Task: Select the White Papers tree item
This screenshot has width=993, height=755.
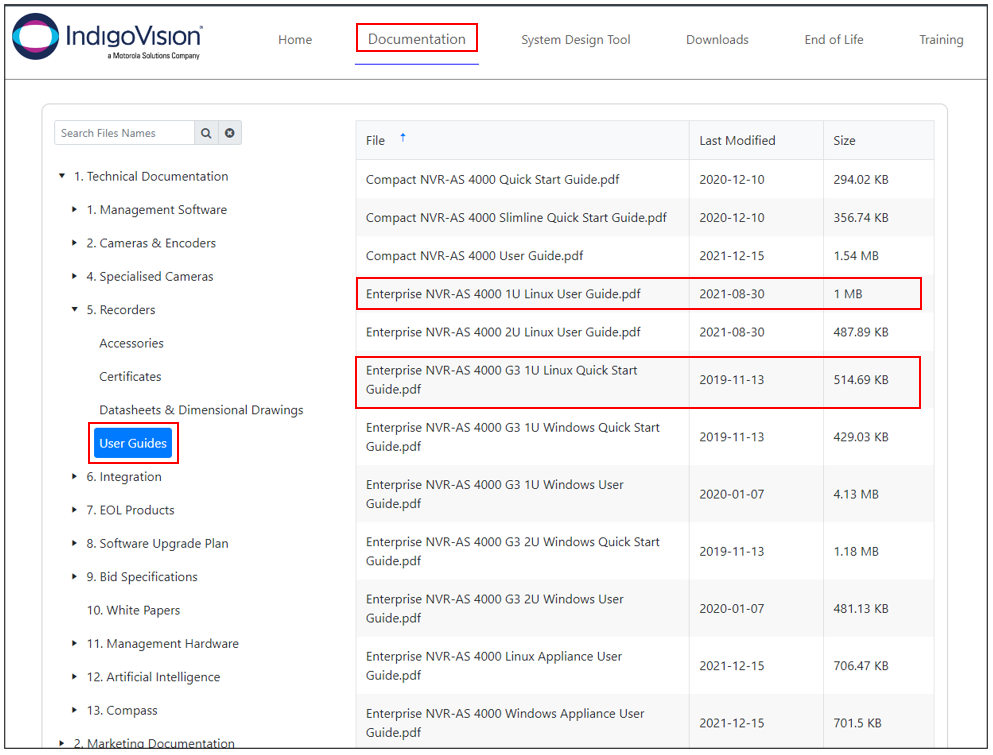Action: [x=133, y=610]
